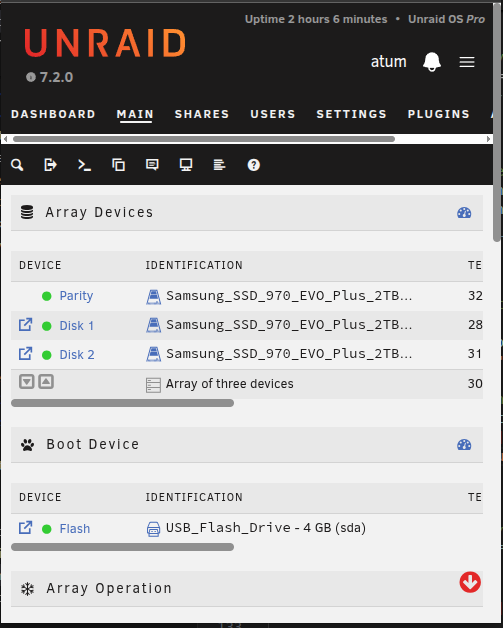Open the Flash device link
Screen dimensions: 503x628
click(75, 528)
